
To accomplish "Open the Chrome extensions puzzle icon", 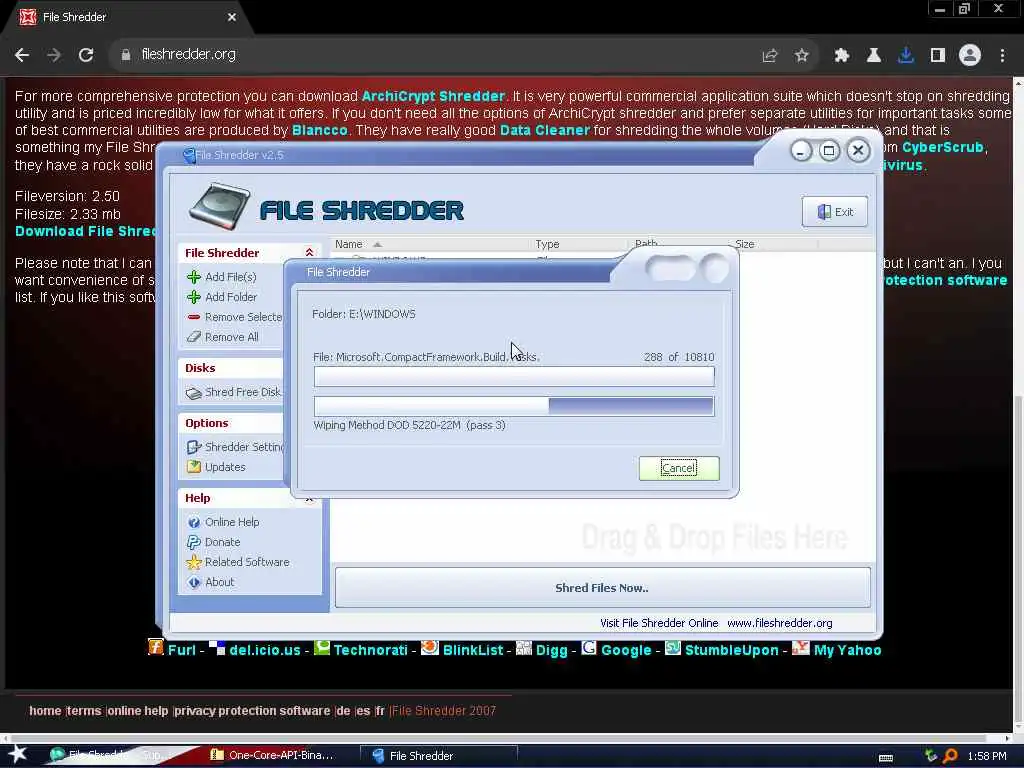I will 842,56.
